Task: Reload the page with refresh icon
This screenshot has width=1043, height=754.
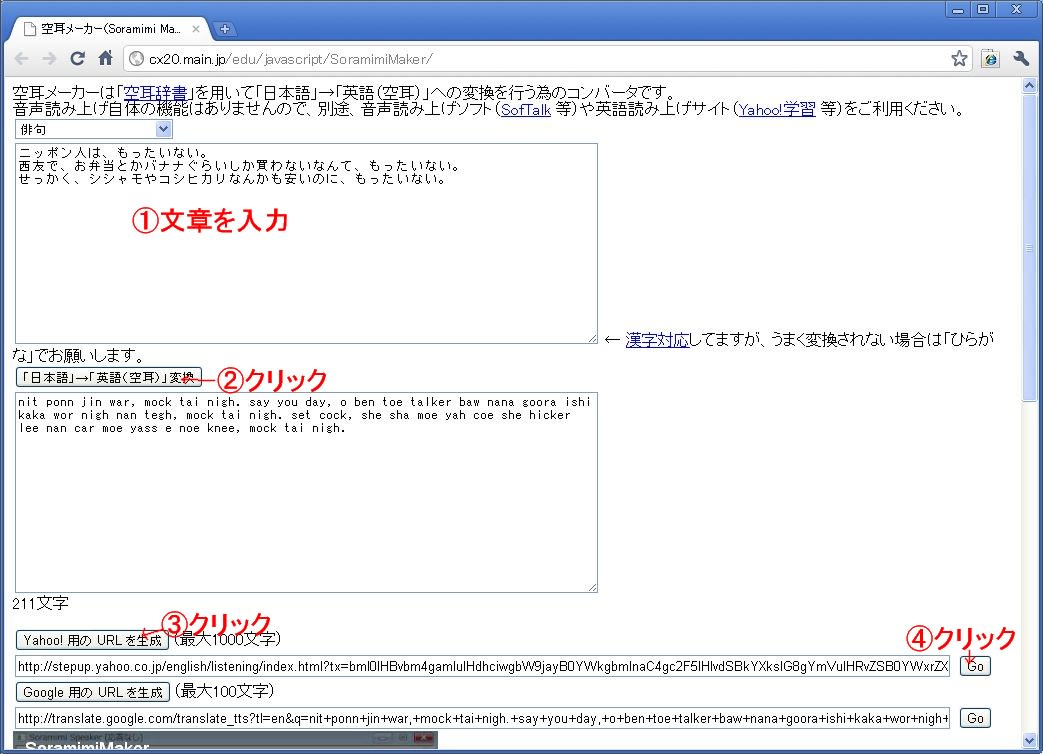Action: 77,59
